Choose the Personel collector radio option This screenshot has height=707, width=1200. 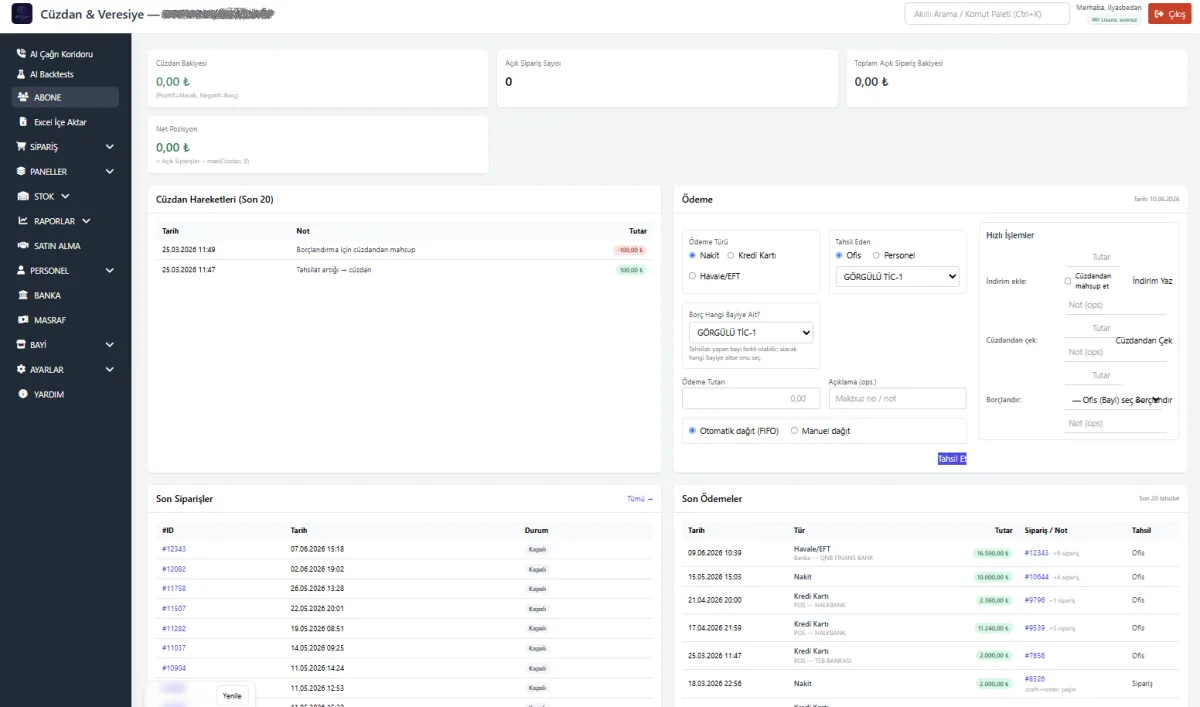876,255
